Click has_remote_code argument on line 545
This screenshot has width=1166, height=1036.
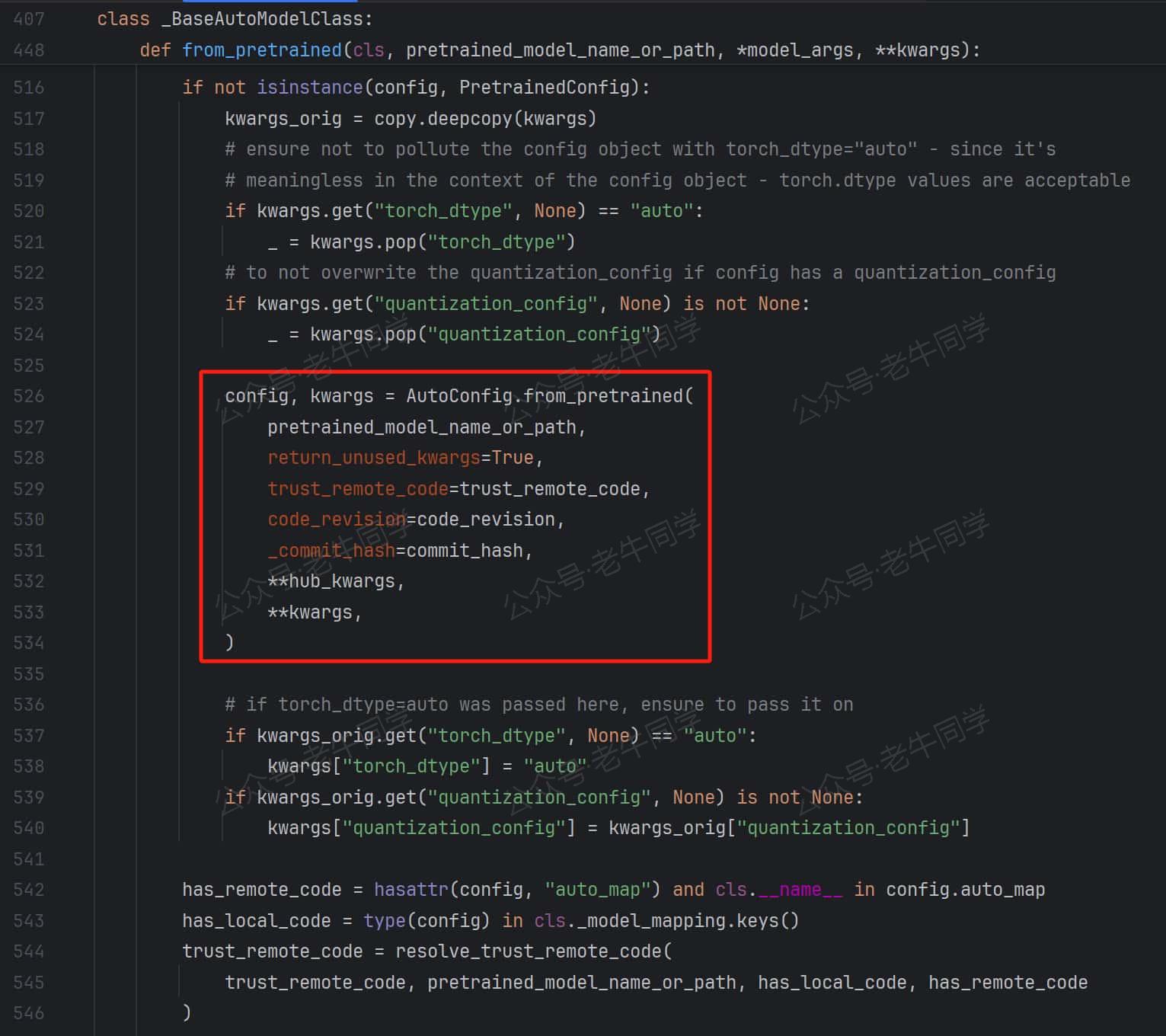click(1008, 983)
